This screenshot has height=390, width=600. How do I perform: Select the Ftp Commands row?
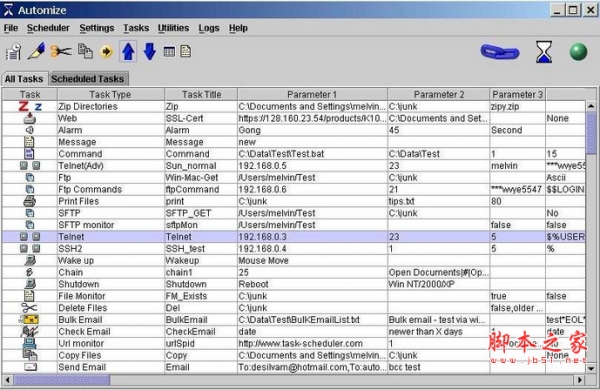coord(294,189)
